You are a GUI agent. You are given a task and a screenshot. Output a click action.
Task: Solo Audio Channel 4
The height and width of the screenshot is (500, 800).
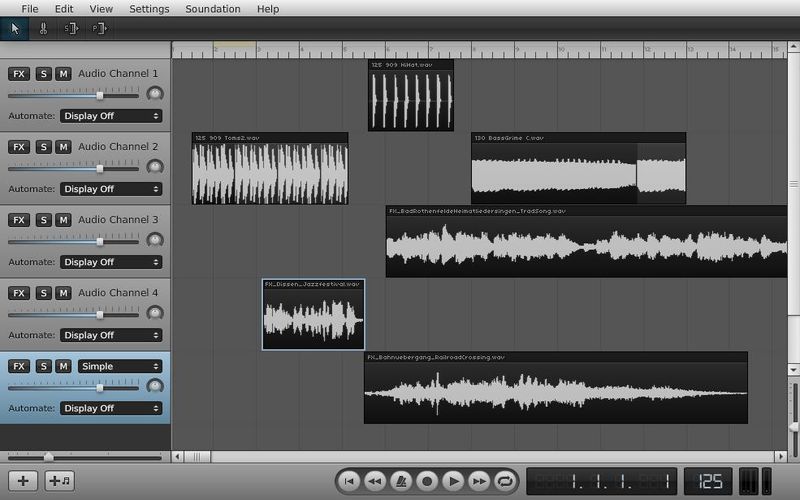click(x=43, y=293)
